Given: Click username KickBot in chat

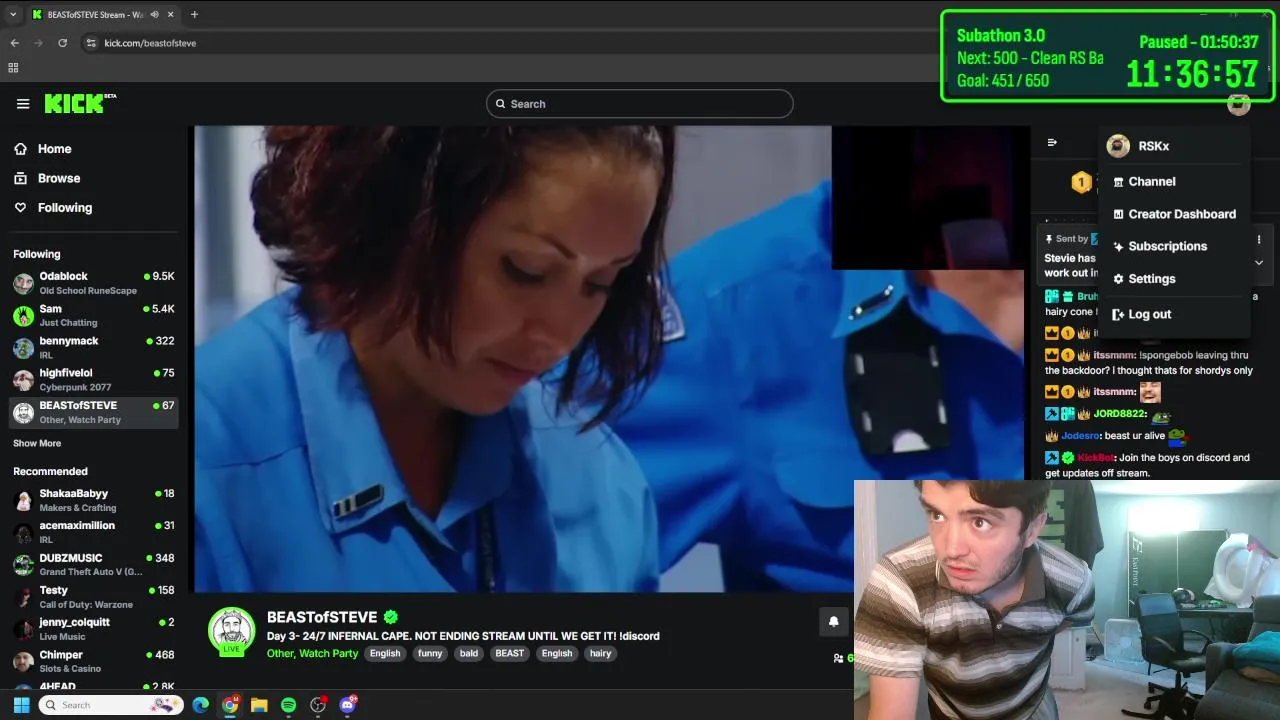Looking at the screenshot, I should point(1096,458).
